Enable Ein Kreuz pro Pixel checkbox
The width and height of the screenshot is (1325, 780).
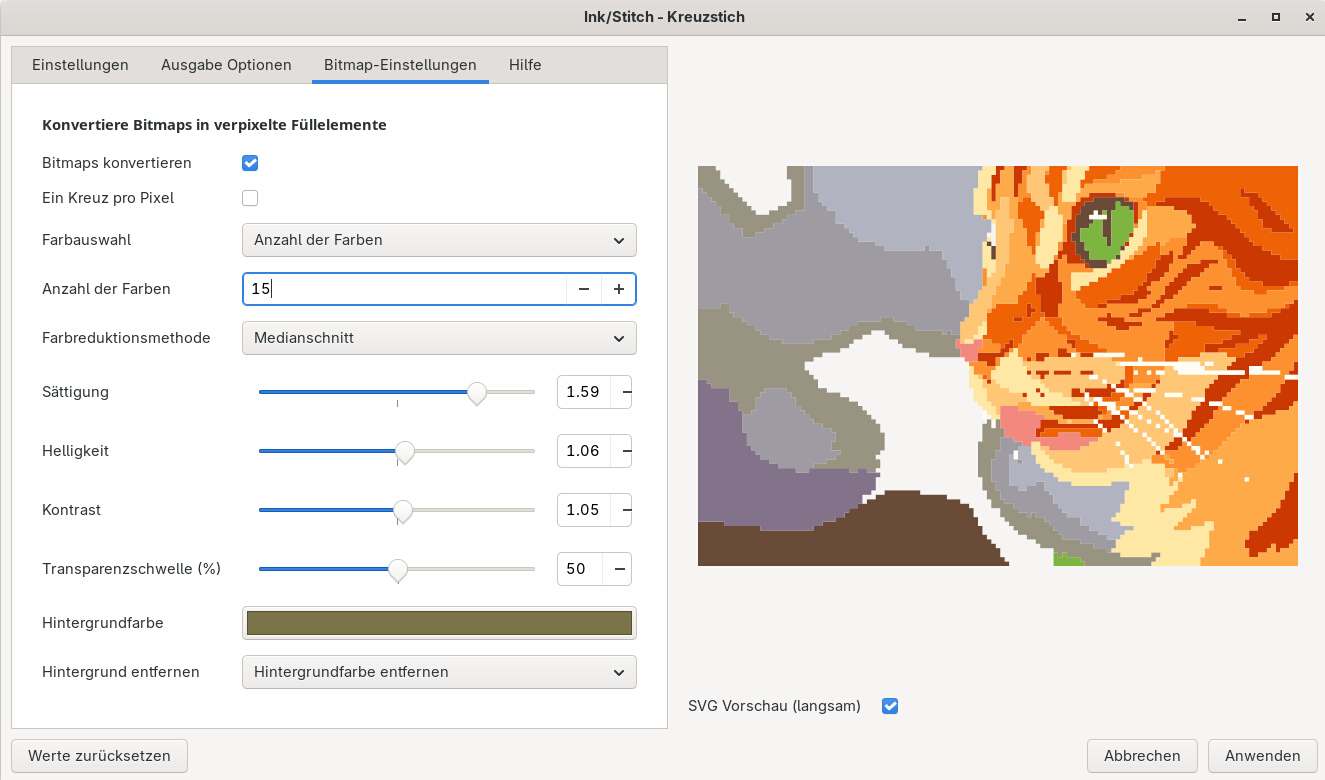250,198
